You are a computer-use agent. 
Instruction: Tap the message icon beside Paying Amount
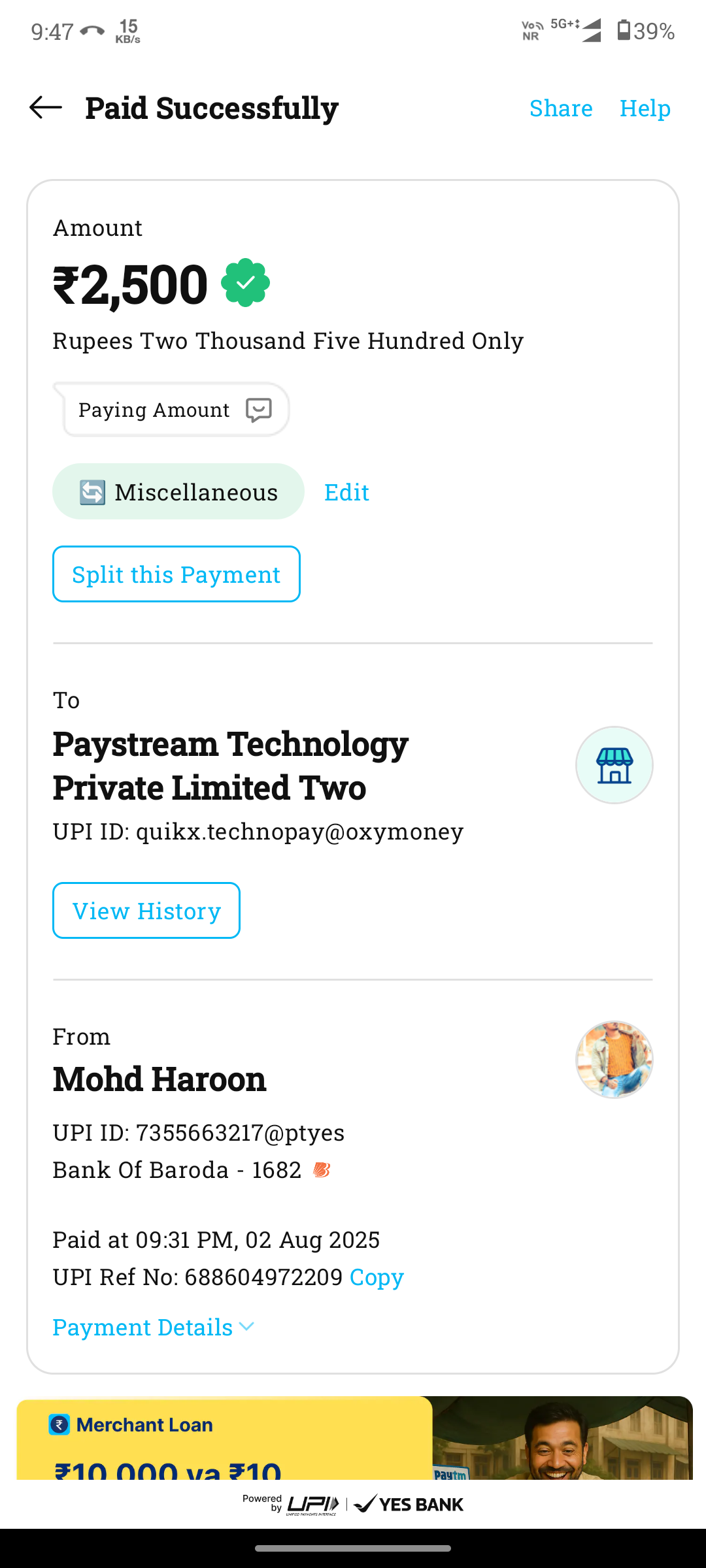(258, 410)
